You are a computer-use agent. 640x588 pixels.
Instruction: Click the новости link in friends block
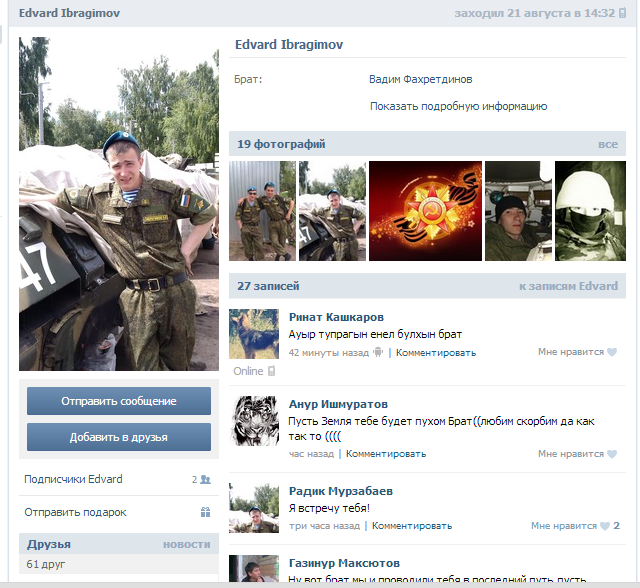pos(187,545)
